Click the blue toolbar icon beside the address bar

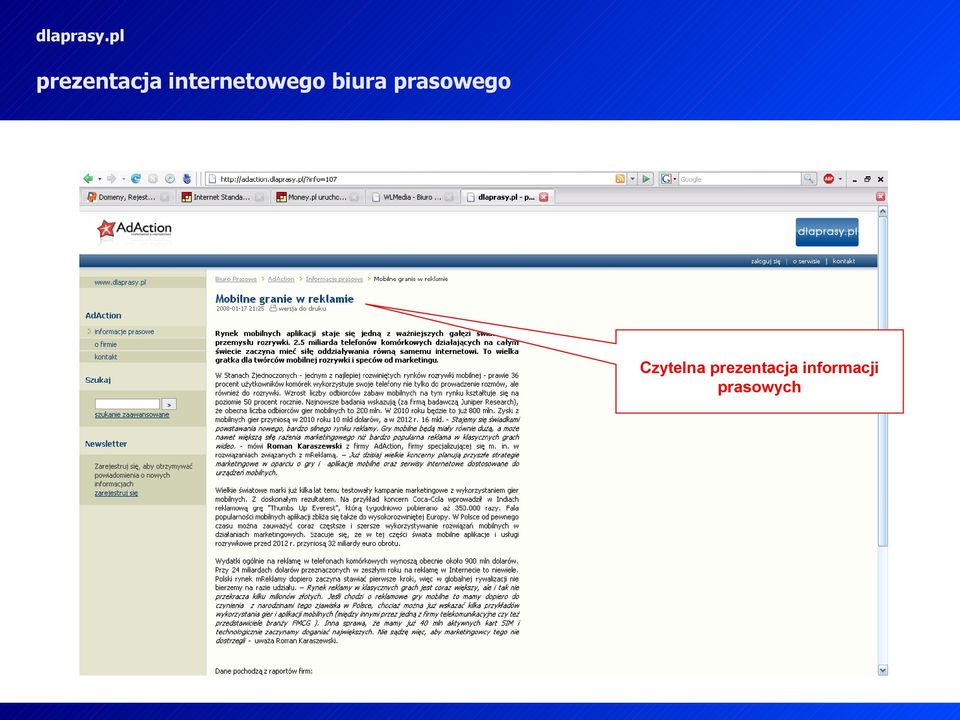click(x=187, y=179)
